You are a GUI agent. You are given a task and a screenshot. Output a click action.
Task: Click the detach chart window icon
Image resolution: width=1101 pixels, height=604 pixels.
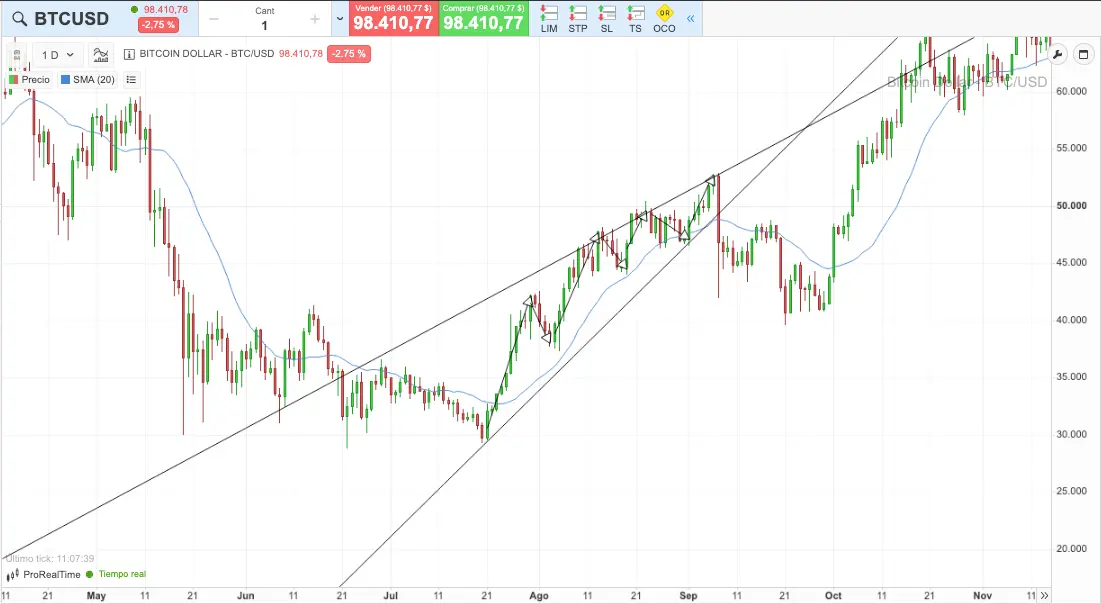point(1082,54)
